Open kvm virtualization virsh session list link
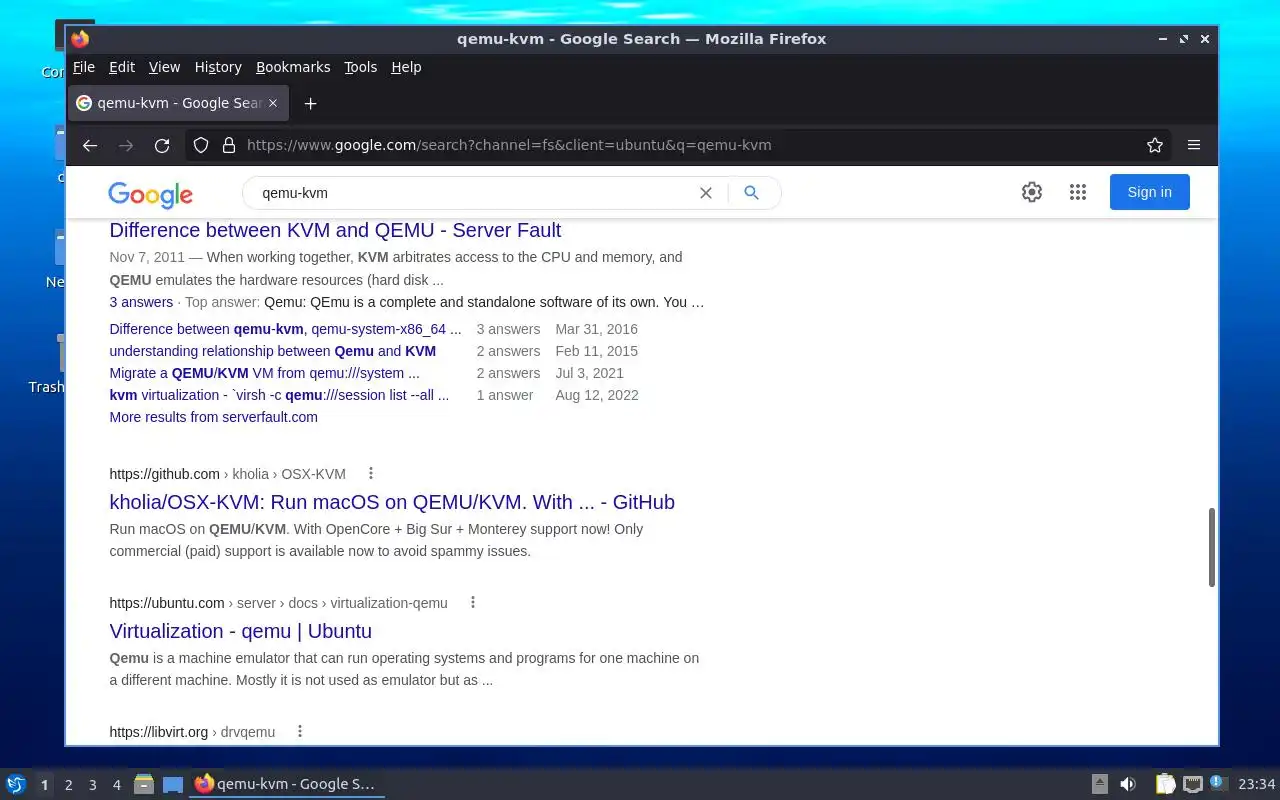 pos(279,395)
